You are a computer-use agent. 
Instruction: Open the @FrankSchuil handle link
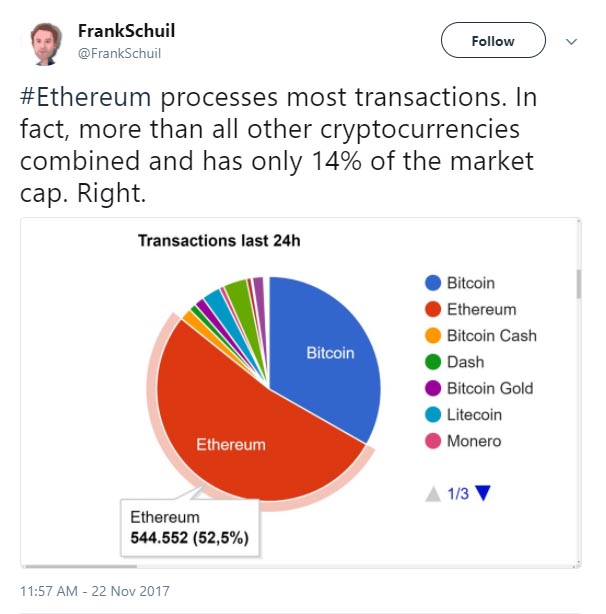tap(120, 53)
